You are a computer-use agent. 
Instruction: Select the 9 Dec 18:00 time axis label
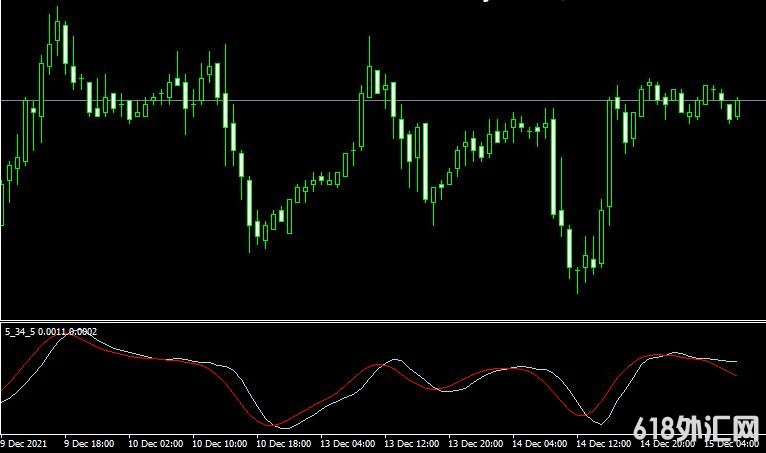click(89, 444)
